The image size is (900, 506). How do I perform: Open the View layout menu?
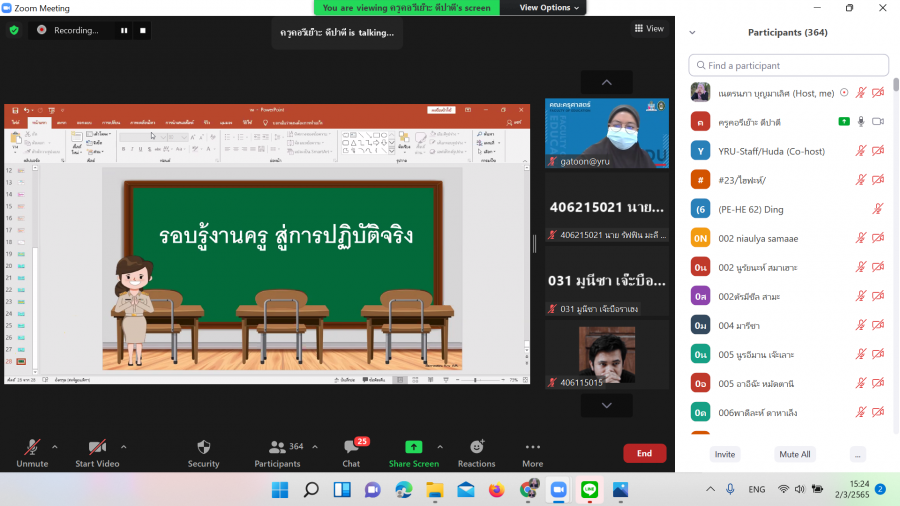click(649, 29)
